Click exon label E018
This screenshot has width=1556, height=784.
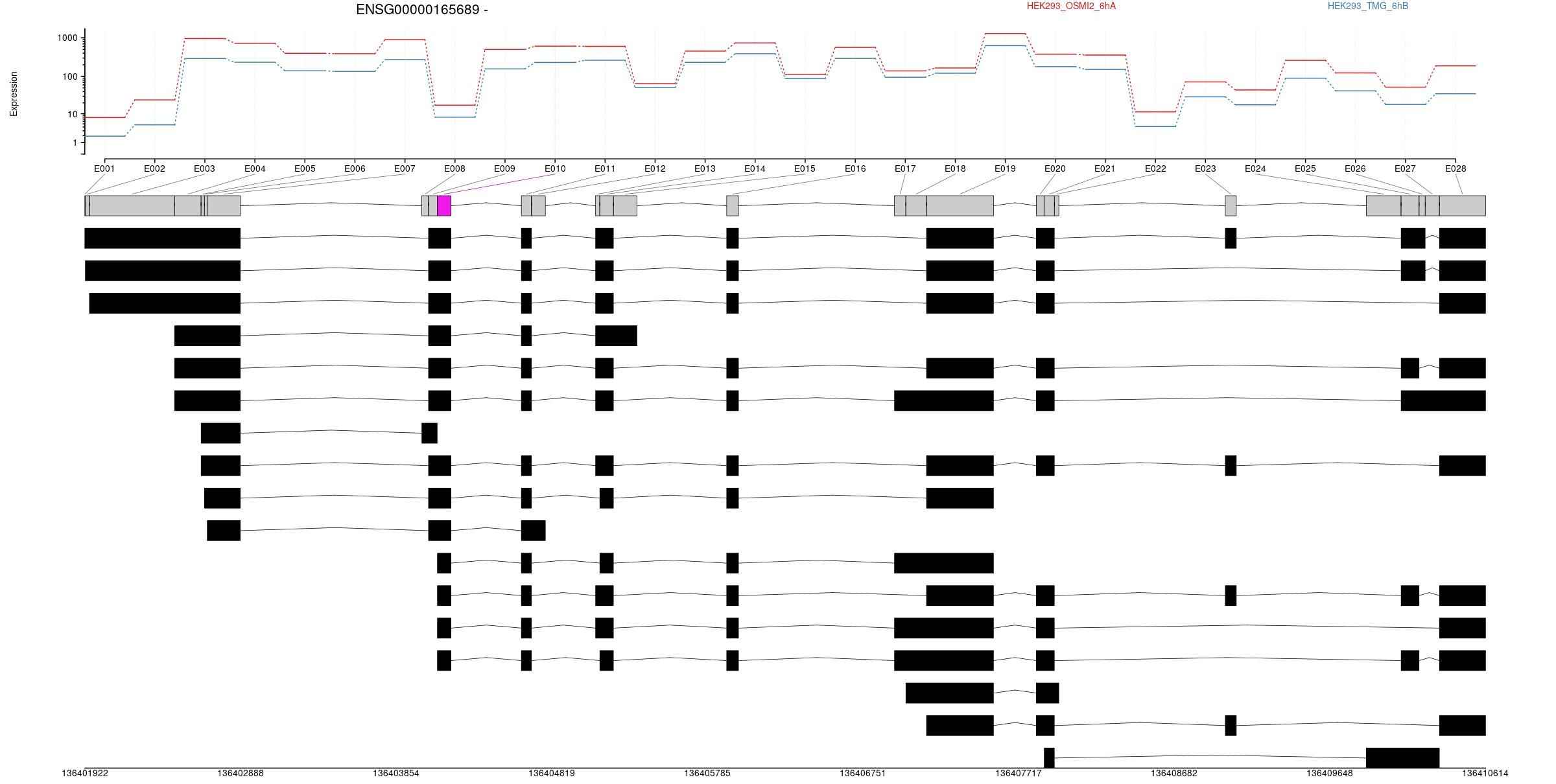tap(955, 168)
